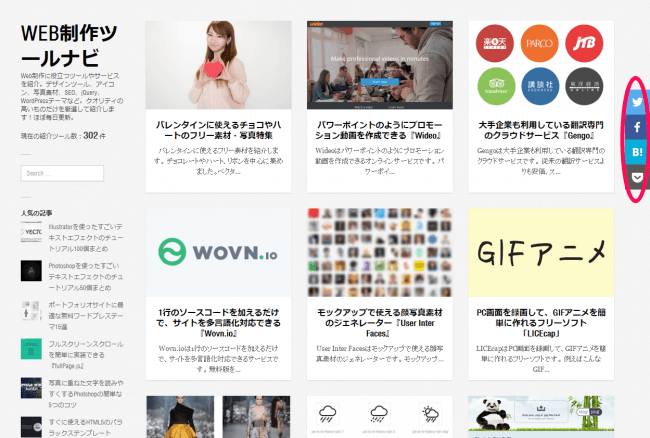Screen dimensions: 650x438
Task: Open the パワーポイントのようにプロモーション Wideo article title
Action: (x=380, y=130)
